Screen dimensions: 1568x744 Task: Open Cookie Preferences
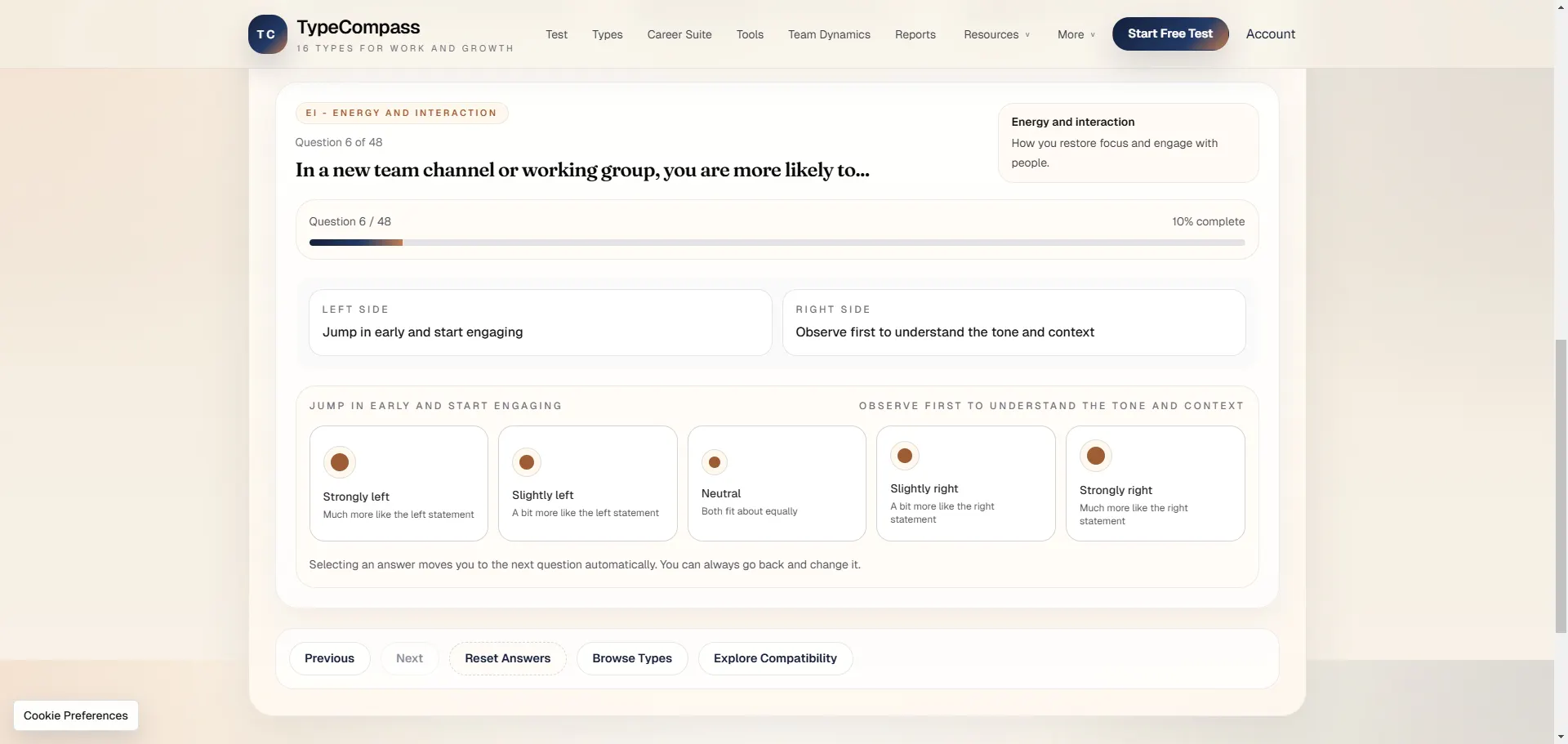[x=76, y=715]
